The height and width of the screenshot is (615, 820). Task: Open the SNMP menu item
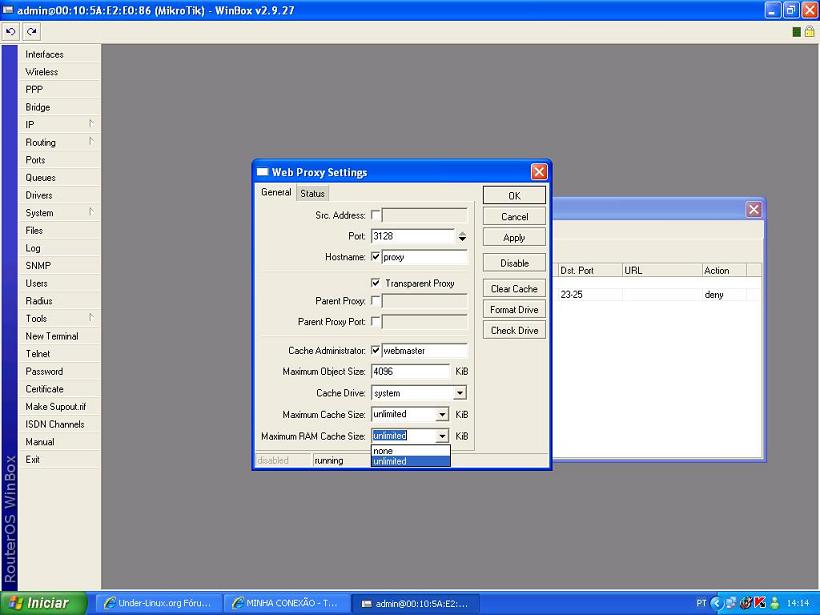point(59,266)
